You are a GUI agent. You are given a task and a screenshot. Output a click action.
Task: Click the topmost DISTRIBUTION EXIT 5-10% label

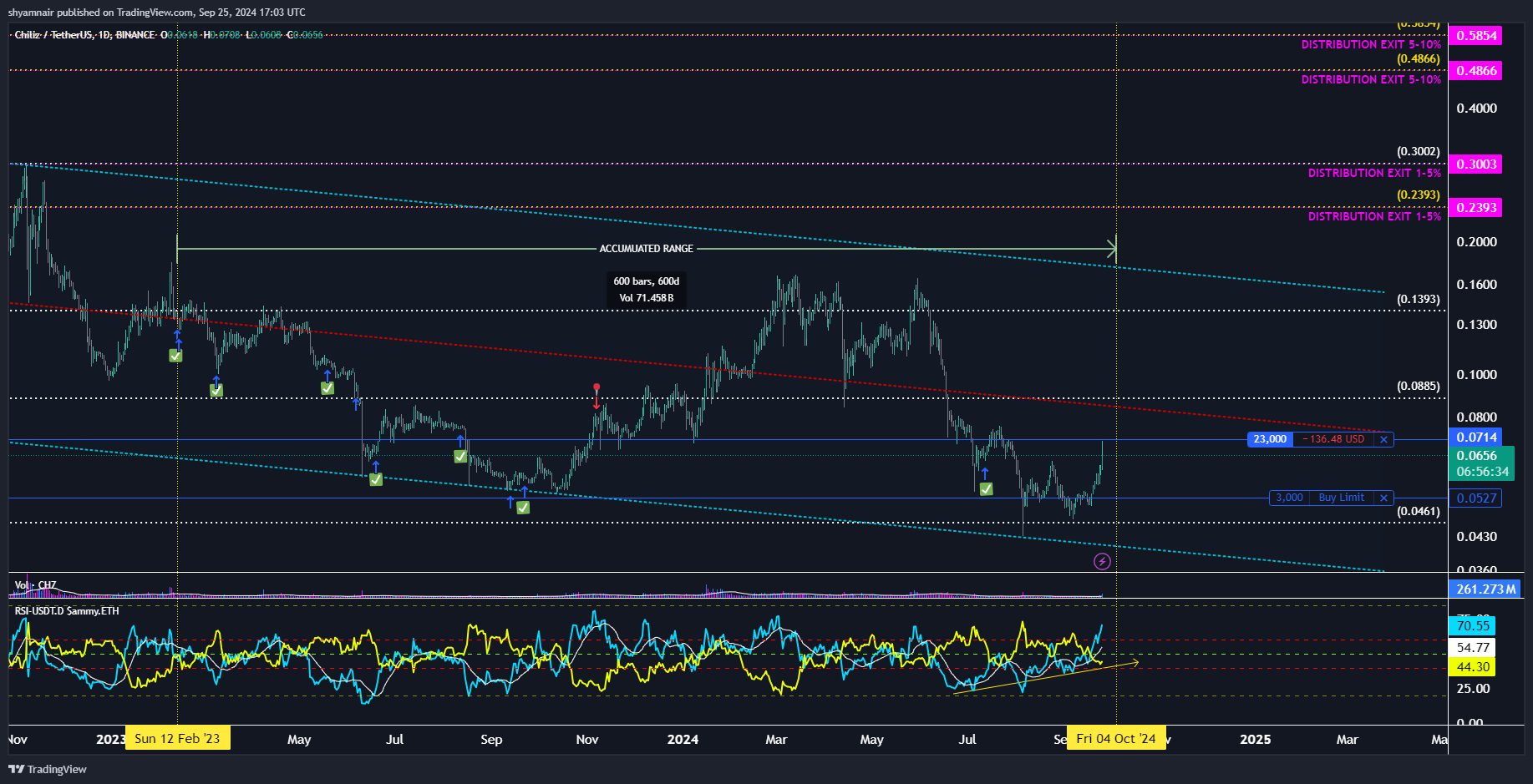coord(1371,45)
